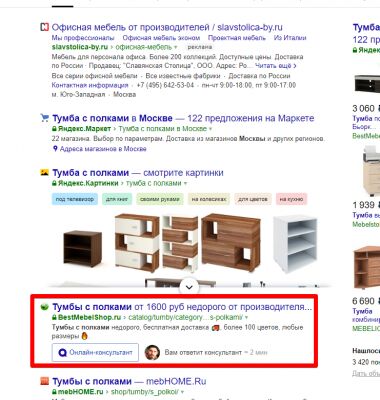The width and height of the screenshot is (380, 400).
Task: Select 'на кухню' image filter tag
Action: click(x=291, y=199)
